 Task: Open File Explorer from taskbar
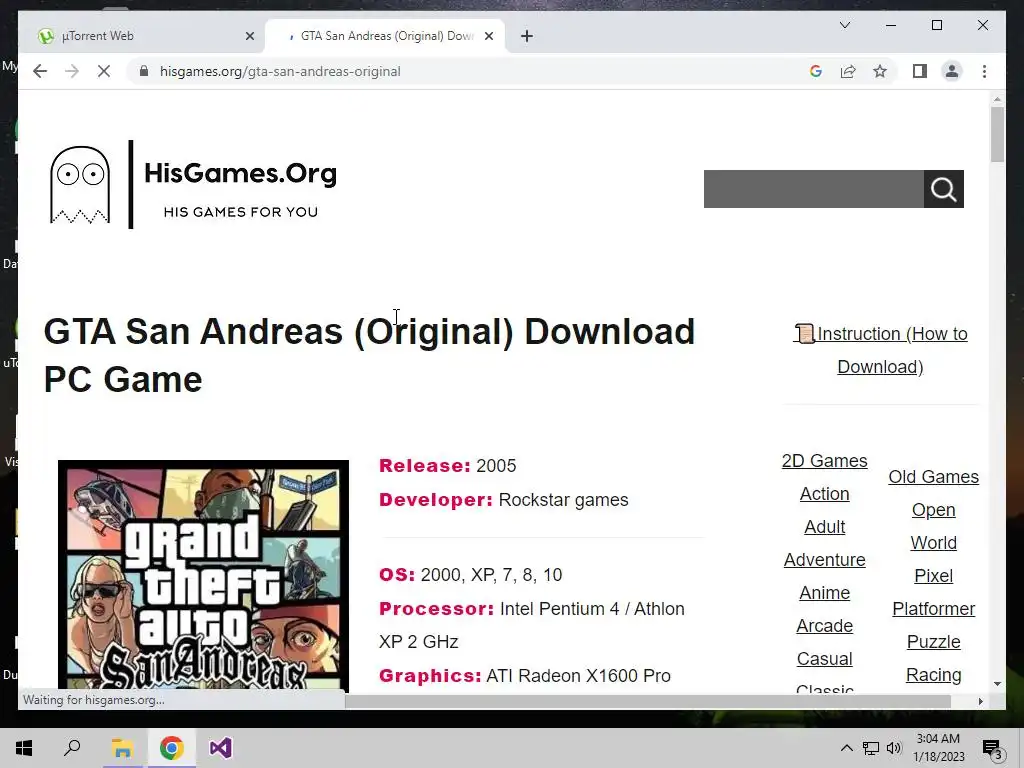coord(122,748)
